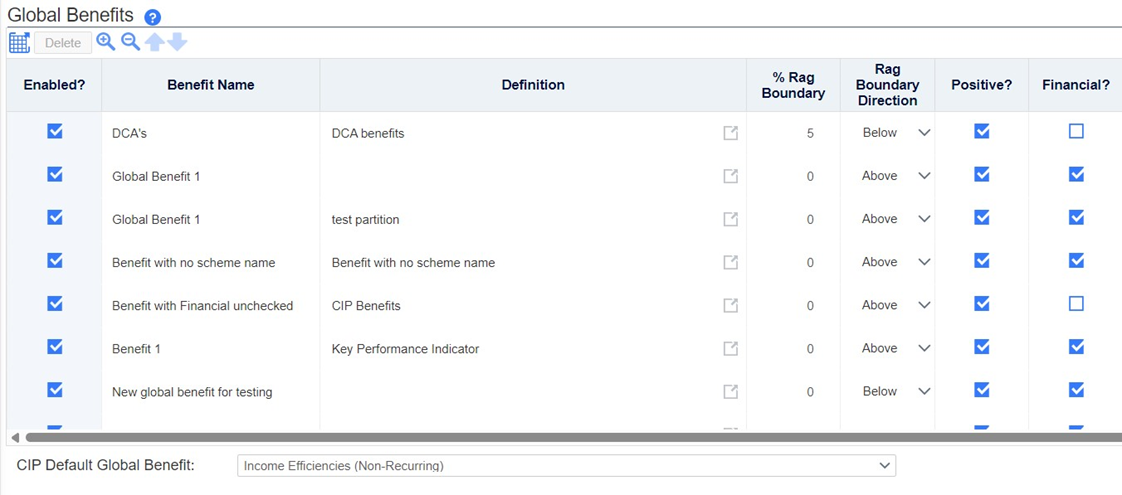Click the % Rag Boundary column header
Viewport: 1122px width, 495px height.
[x=793, y=85]
